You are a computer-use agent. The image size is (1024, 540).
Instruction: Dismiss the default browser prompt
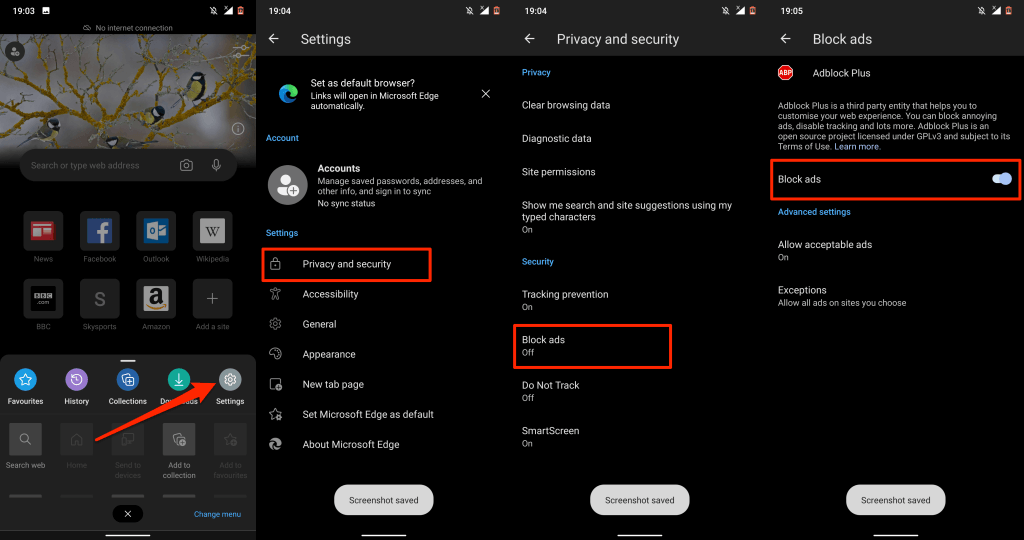coord(486,94)
